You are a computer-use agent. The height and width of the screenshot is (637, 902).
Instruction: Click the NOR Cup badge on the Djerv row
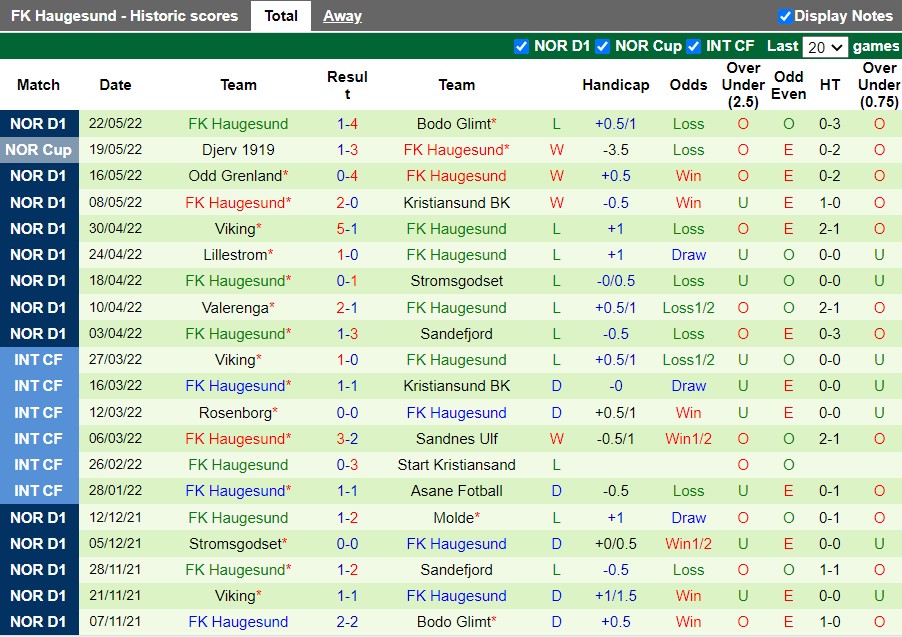pyautogui.click(x=38, y=150)
